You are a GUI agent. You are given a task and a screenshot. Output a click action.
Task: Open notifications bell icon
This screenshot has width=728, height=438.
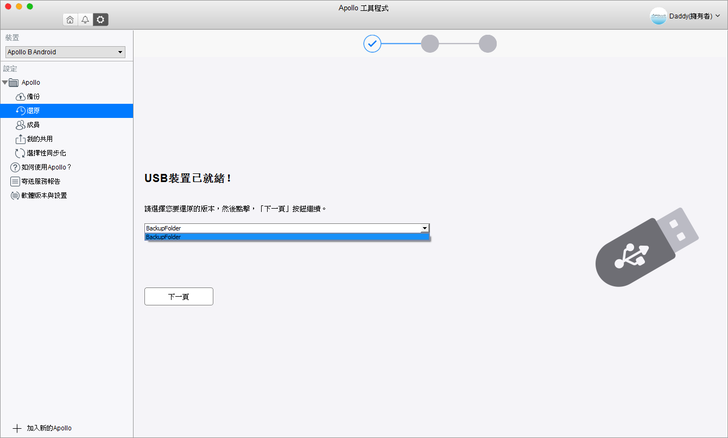point(85,20)
